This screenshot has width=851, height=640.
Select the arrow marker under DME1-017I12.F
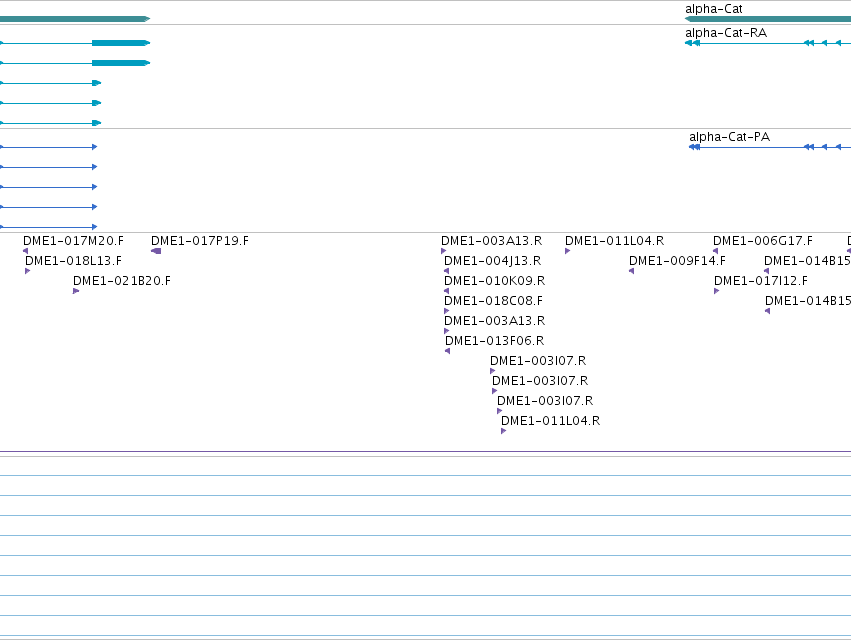[x=716, y=291]
